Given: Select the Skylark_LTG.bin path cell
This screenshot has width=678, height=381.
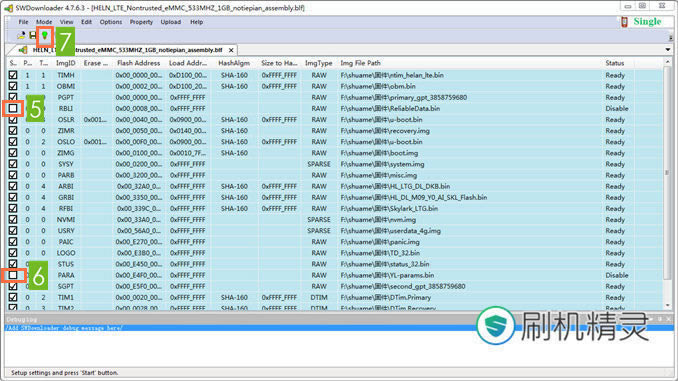Looking at the screenshot, I should 389,208.
